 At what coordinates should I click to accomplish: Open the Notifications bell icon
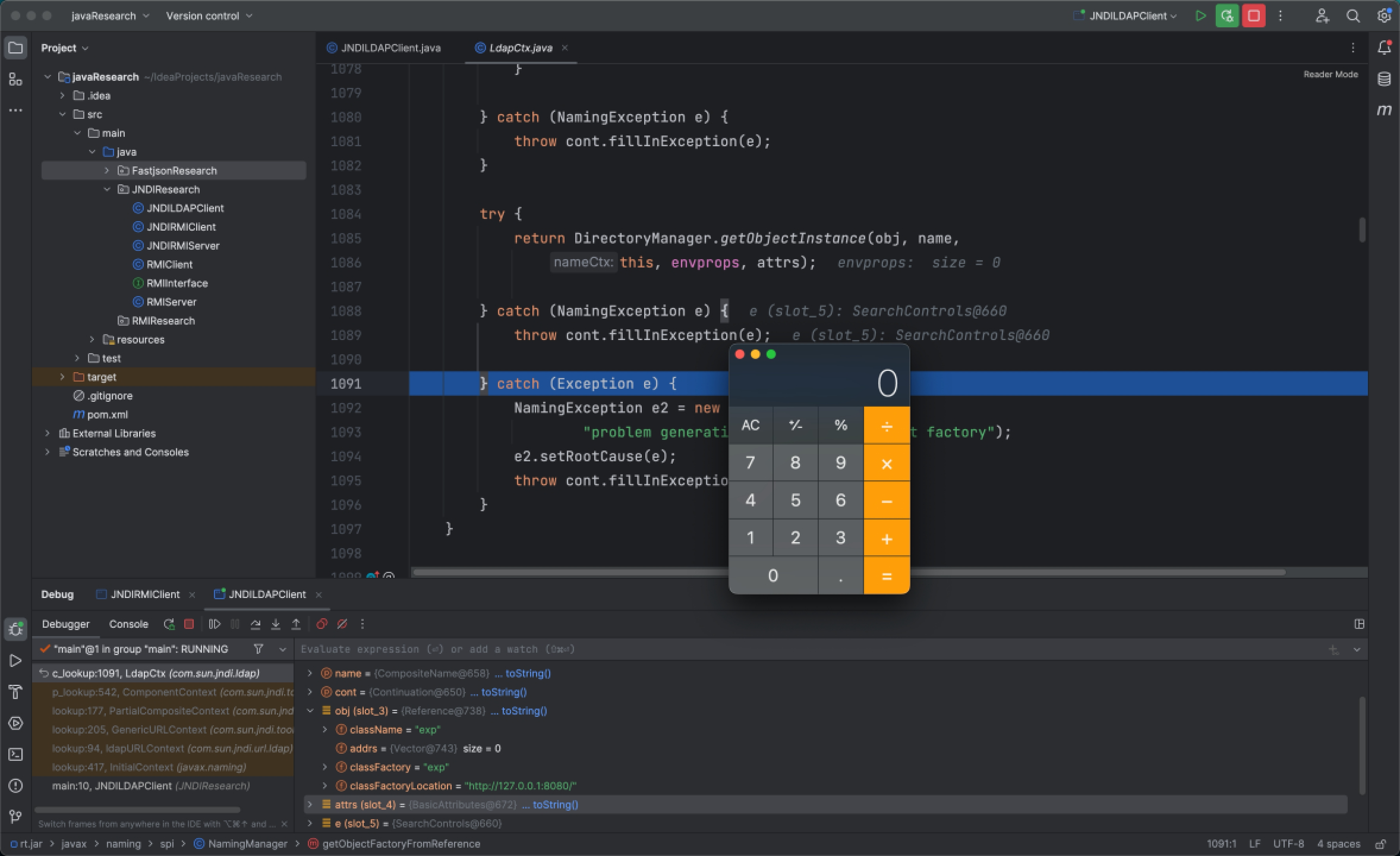coord(1385,48)
